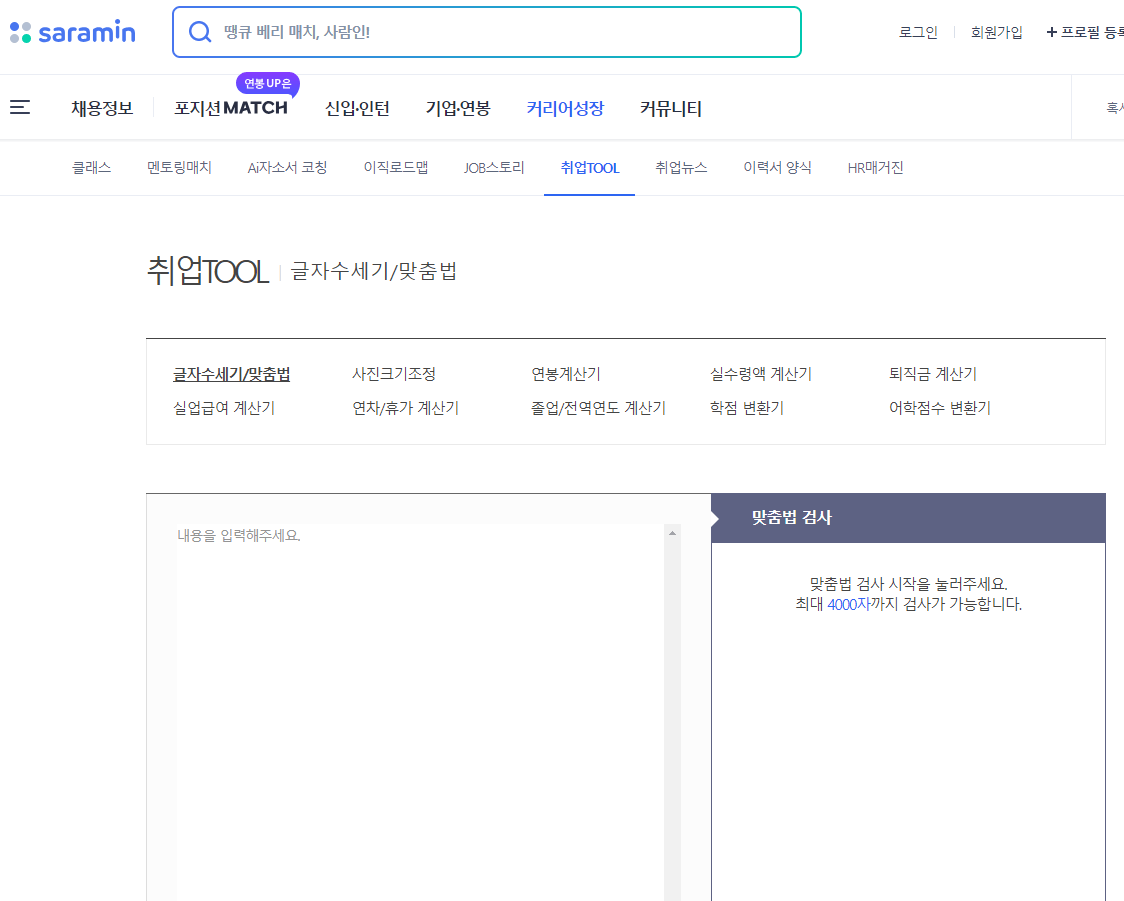
Task: Switch to the 이력서 양식 tab
Action: [777, 168]
